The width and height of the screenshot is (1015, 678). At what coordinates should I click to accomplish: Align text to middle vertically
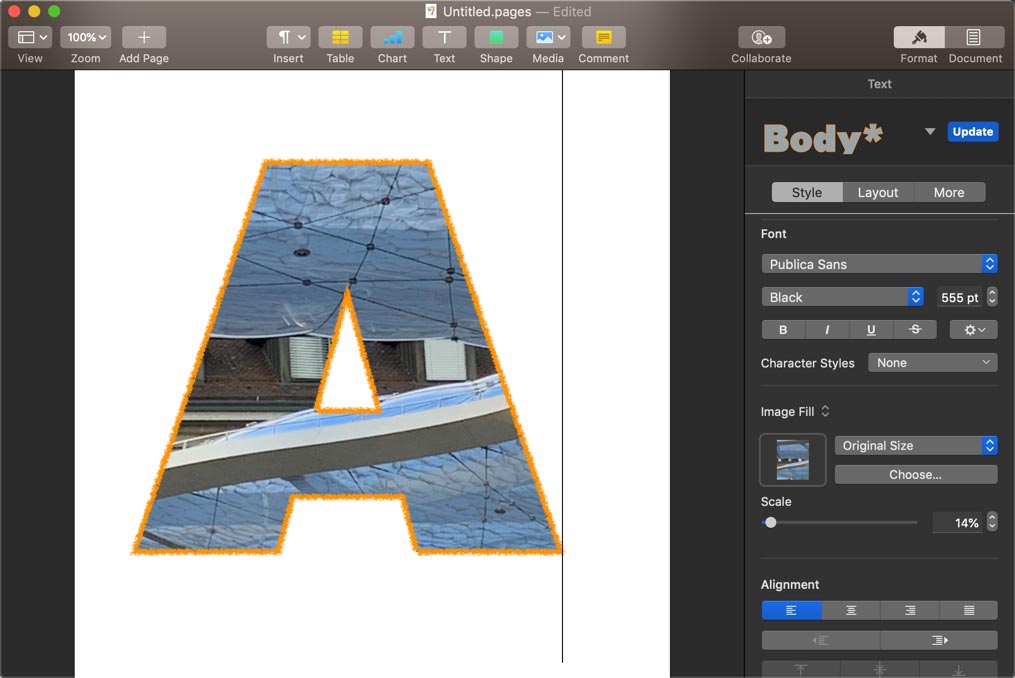click(879, 669)
